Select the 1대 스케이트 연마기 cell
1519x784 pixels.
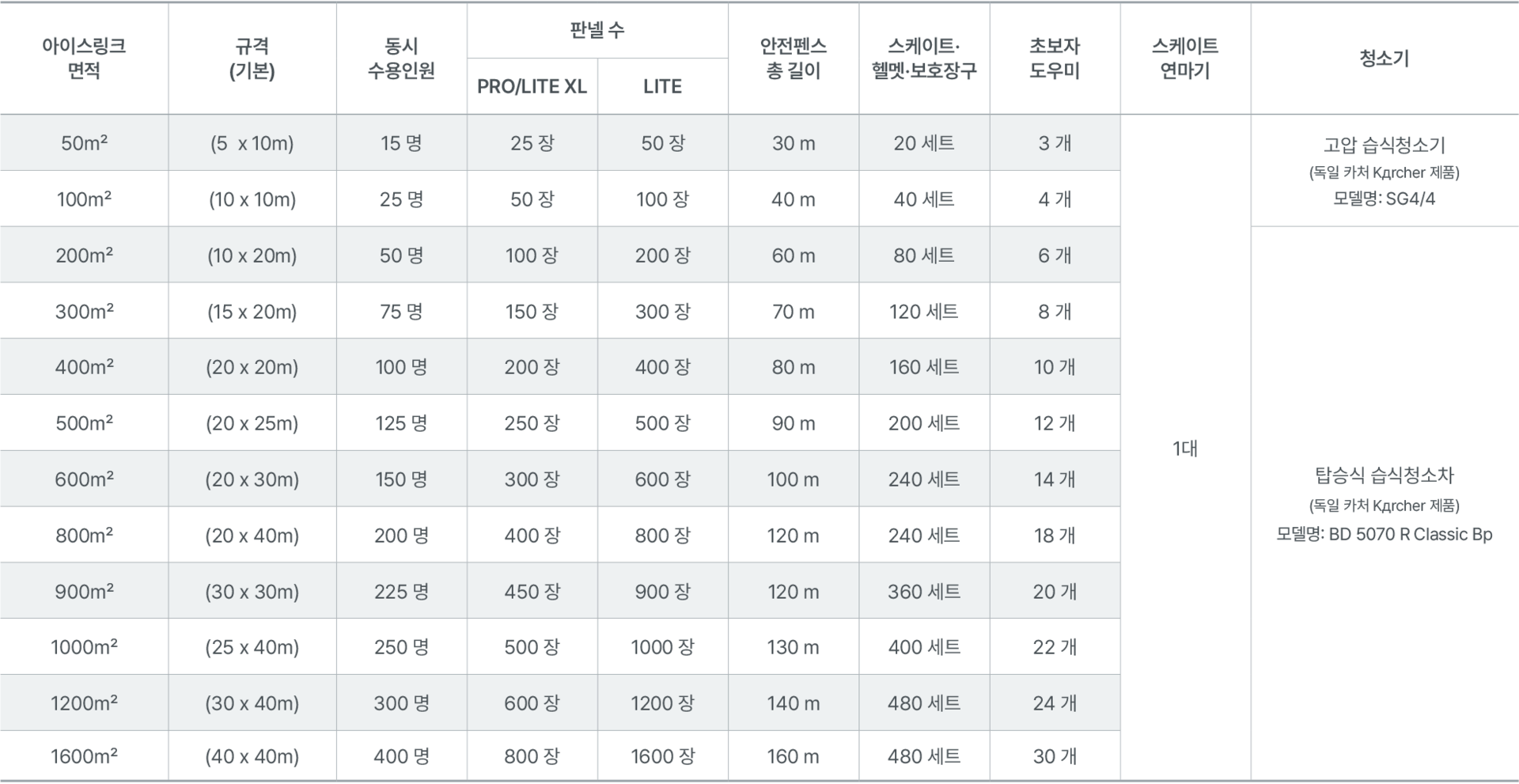[1185, 449]
